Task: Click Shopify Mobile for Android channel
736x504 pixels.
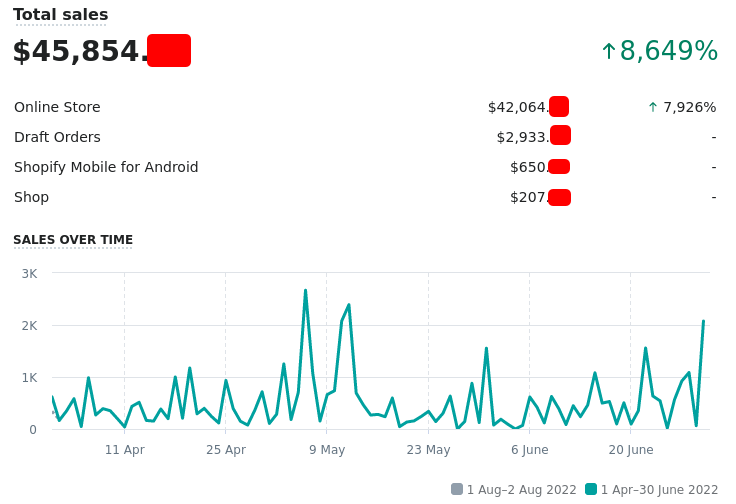Action: point(106,167)
